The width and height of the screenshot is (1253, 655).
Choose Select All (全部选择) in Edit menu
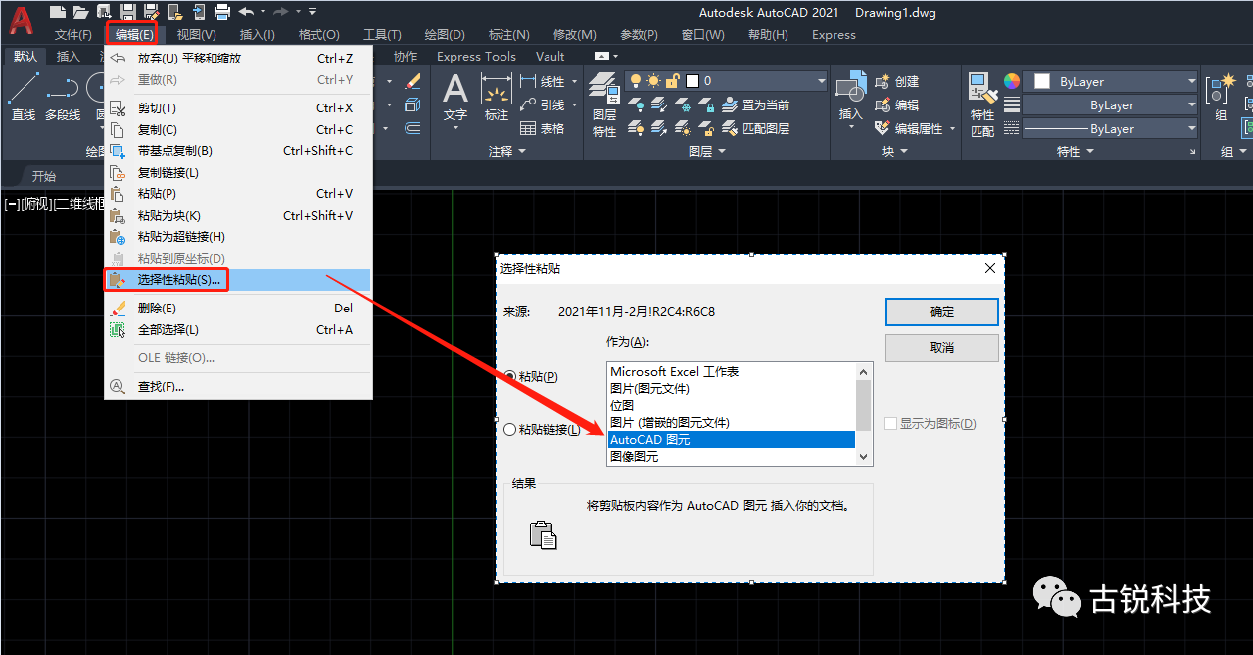(238, 330)
